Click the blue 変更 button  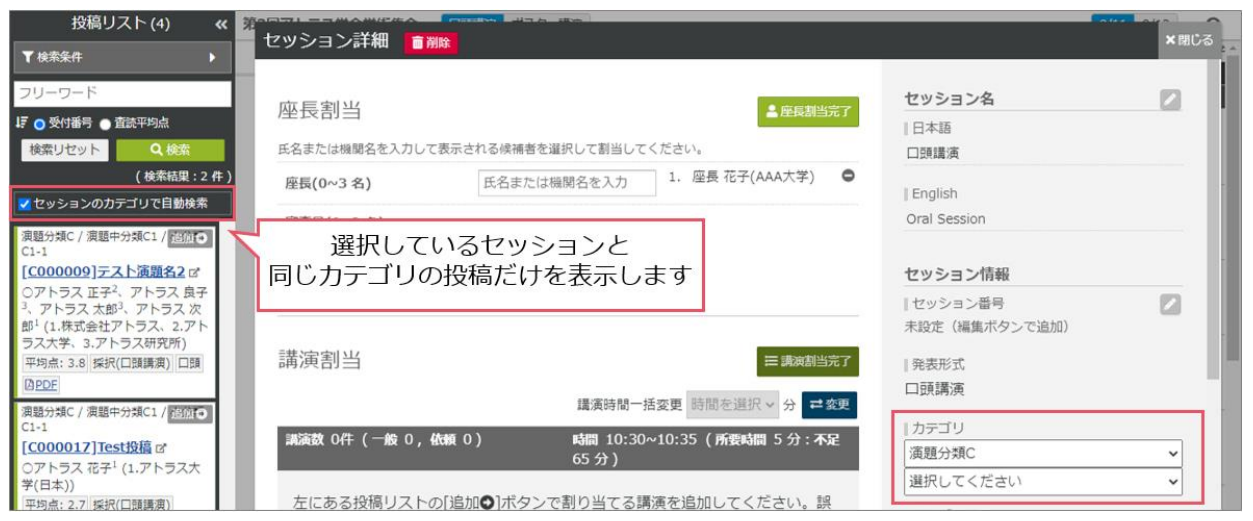pyautogui.click(x=829, y=405)
